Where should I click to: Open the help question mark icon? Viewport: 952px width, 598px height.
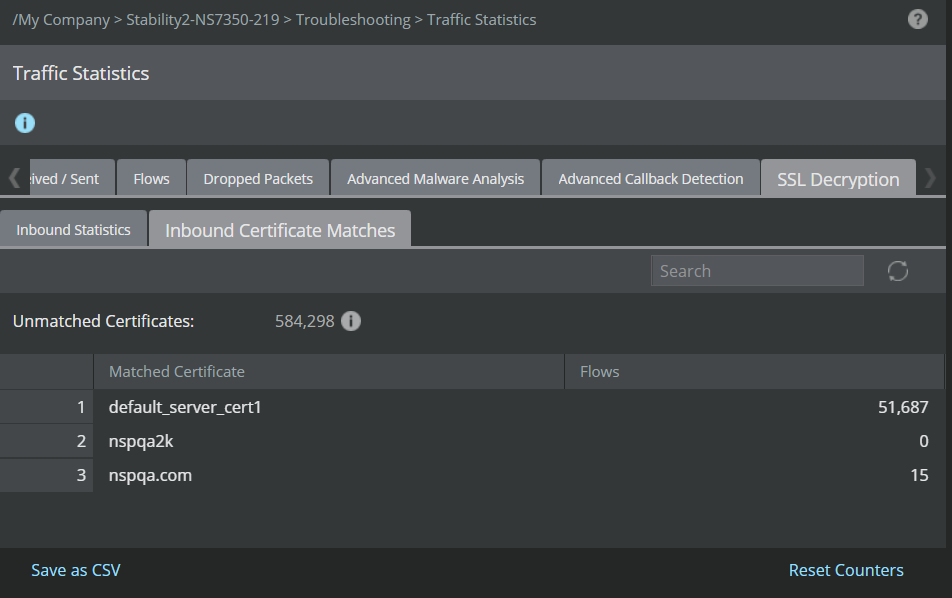(x=917, y=19)
